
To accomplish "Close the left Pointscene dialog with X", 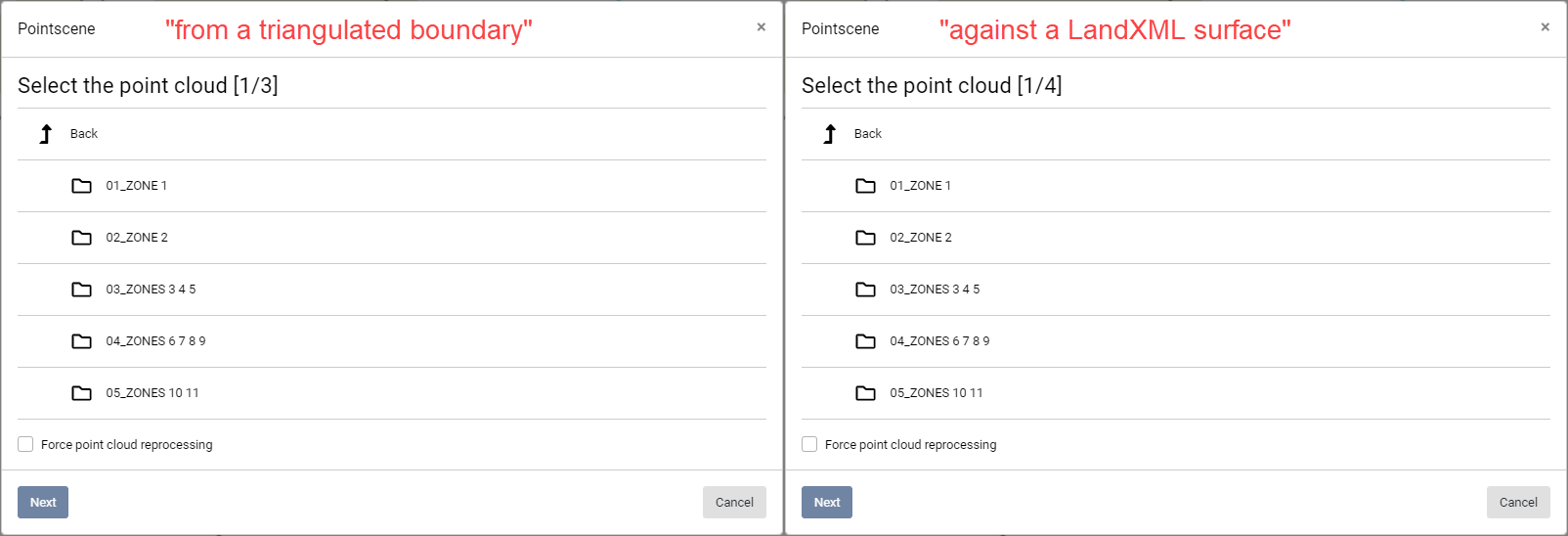I will [x=762, y=27].
